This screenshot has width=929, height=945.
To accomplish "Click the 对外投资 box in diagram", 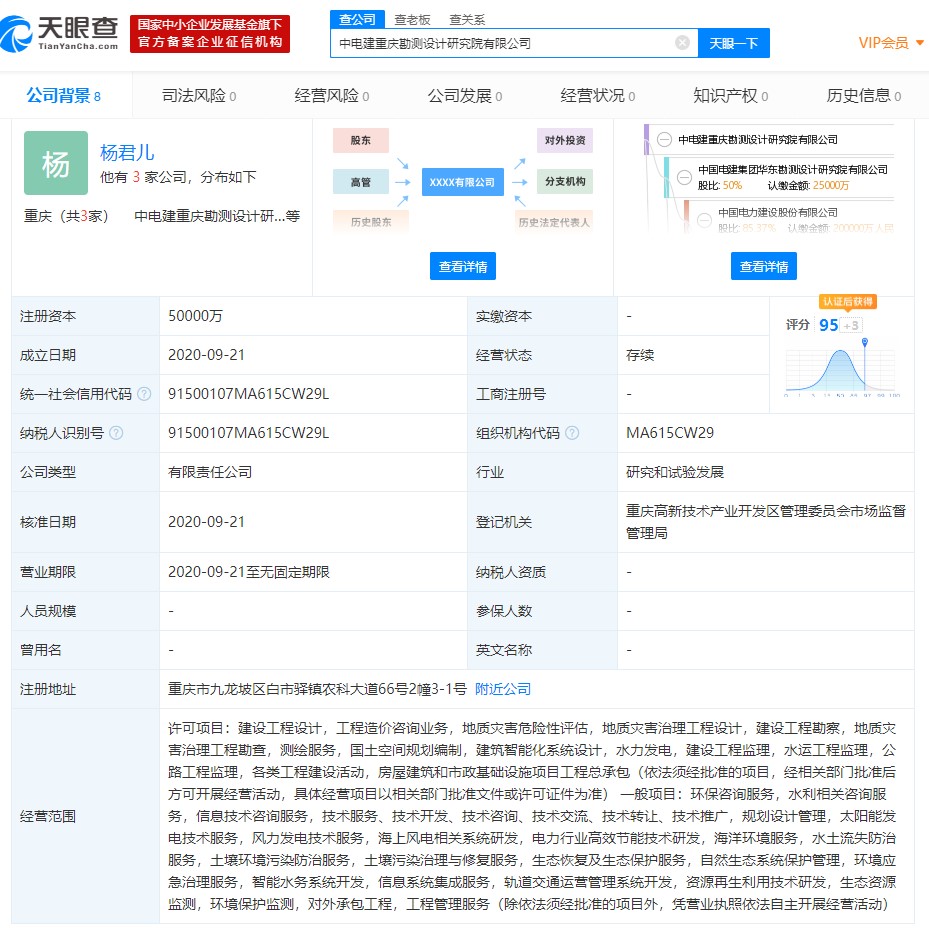I will click(565, 140).
